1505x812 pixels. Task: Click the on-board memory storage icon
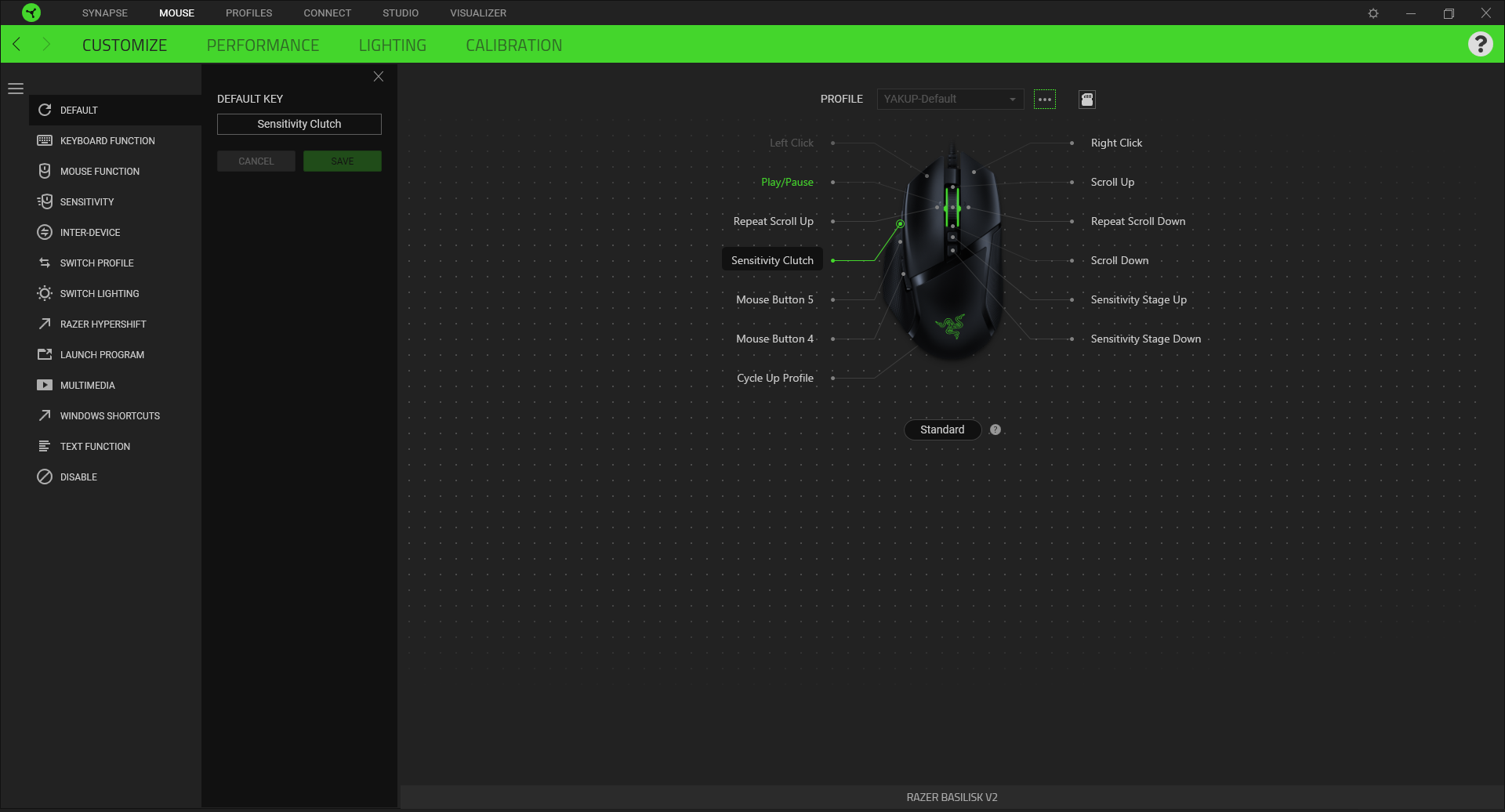point(1087,100)
